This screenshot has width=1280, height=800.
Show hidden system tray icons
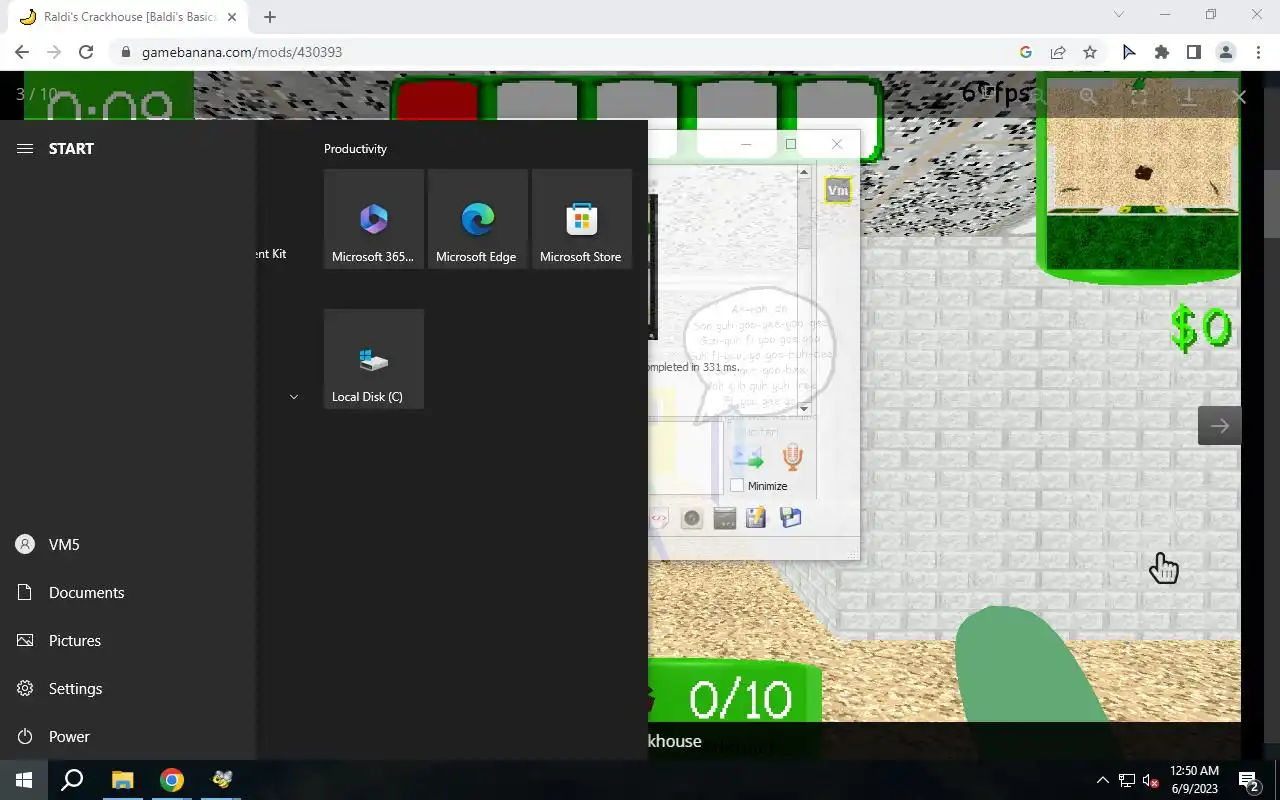1102,780
